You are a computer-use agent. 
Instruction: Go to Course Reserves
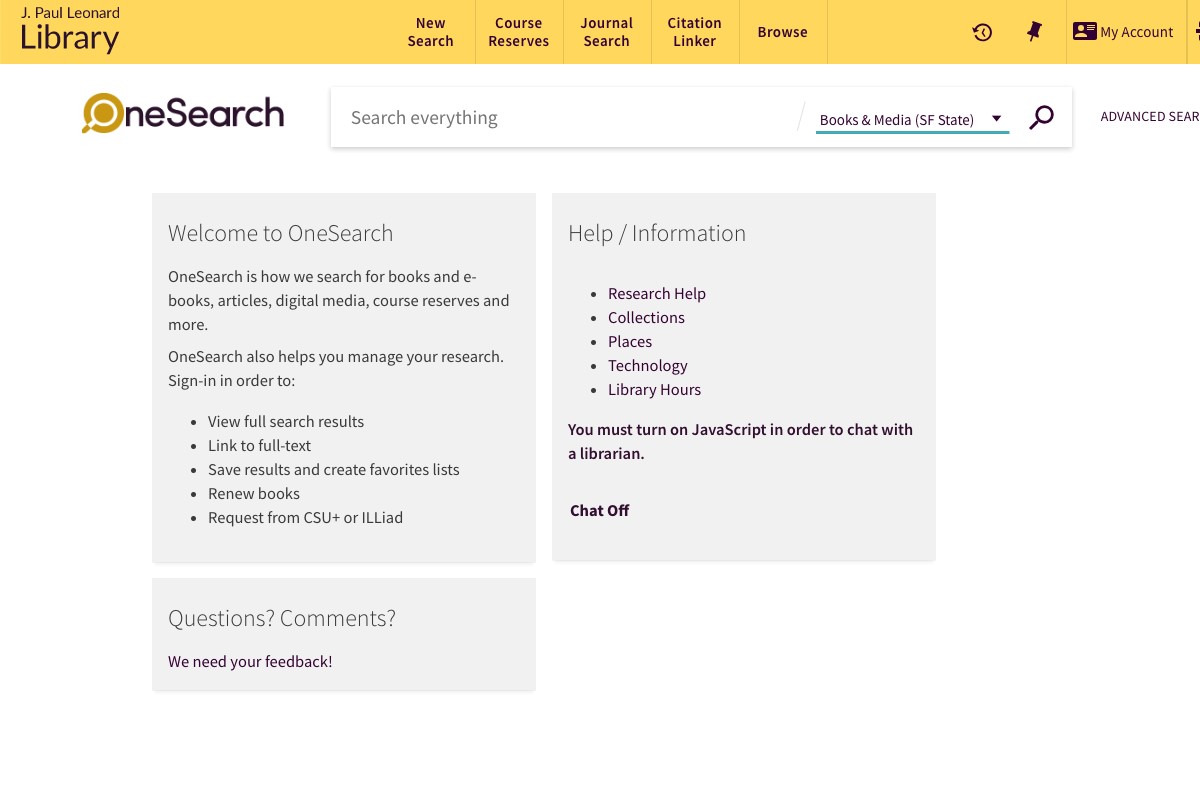click(x=518, y=32)
